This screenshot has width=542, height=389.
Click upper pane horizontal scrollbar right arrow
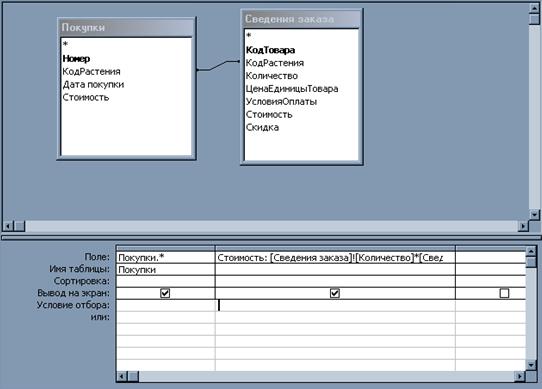(x=523, y=226)
